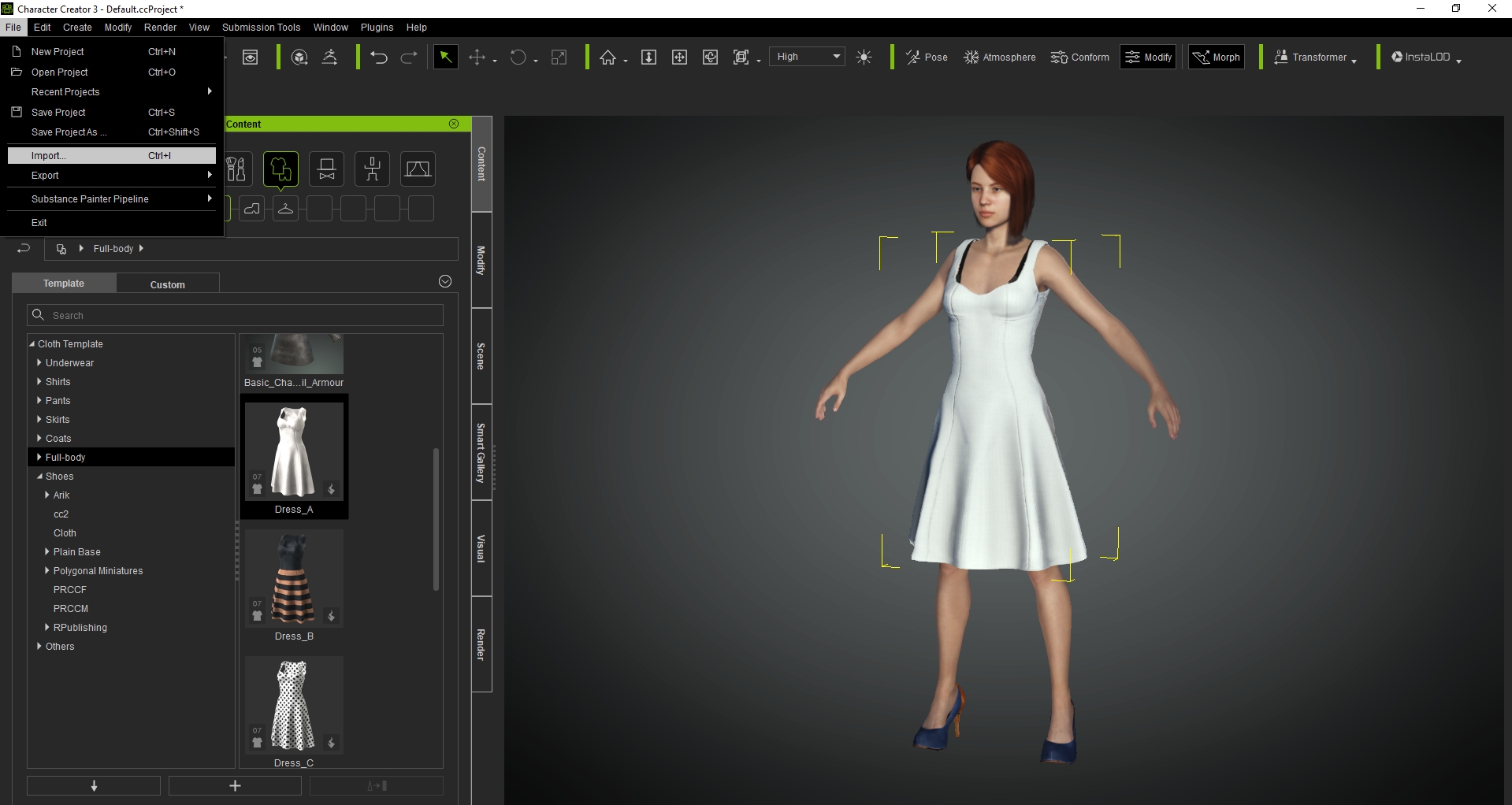Click the back return arrow icon

pos(24,249)
